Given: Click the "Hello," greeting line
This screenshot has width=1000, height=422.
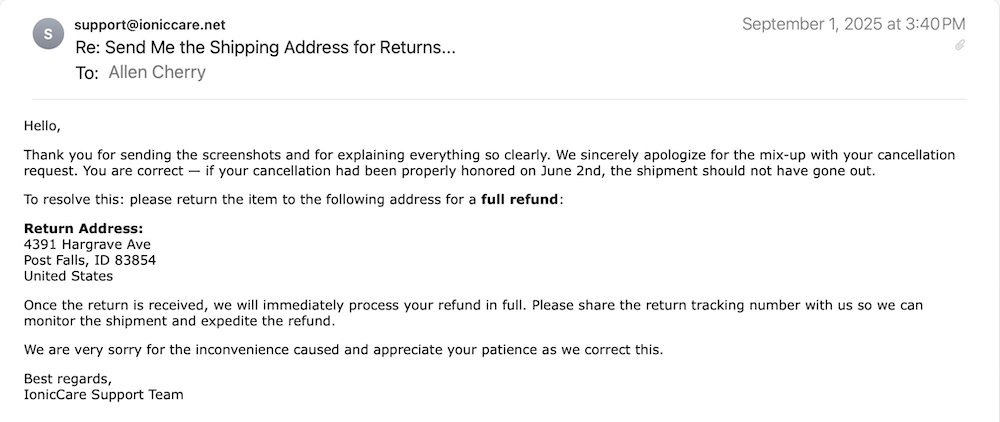Looking at the screenshot, I should pyautogui.click(x=43, y=127).
